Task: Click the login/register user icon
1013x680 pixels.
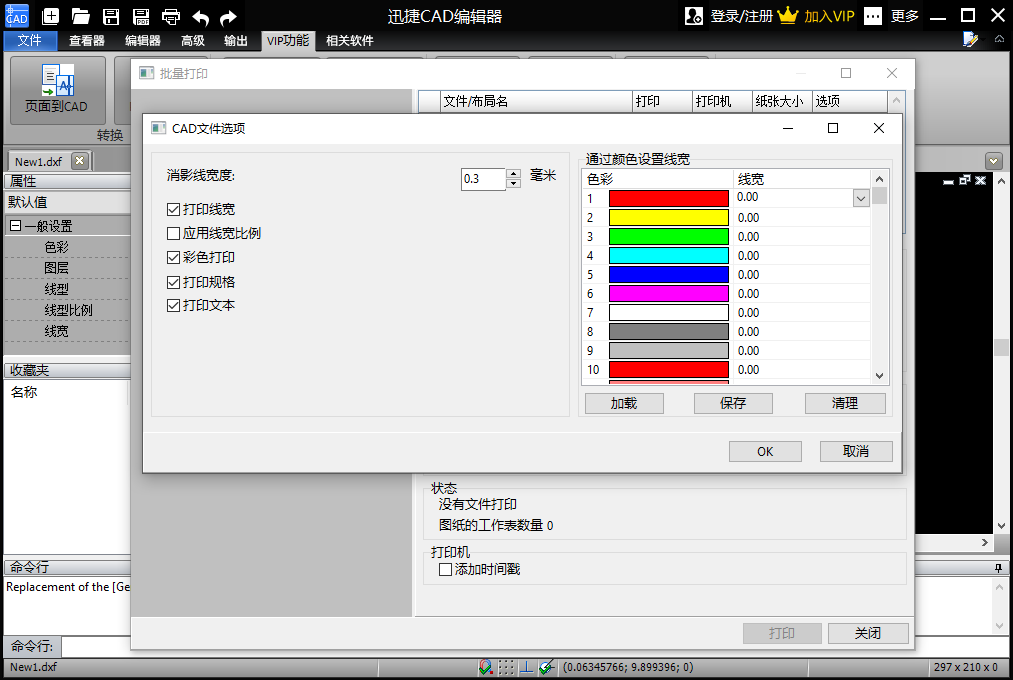Action: pyautogui.click(x=694, y=15)
